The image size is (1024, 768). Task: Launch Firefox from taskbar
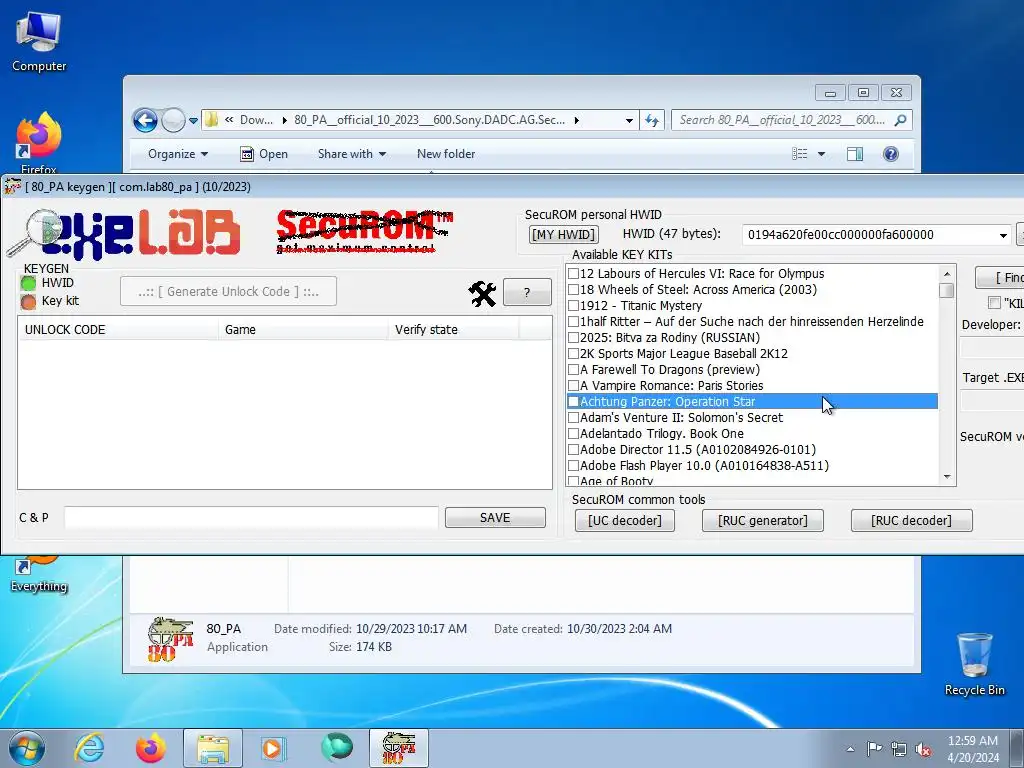(x=150, y=748)
